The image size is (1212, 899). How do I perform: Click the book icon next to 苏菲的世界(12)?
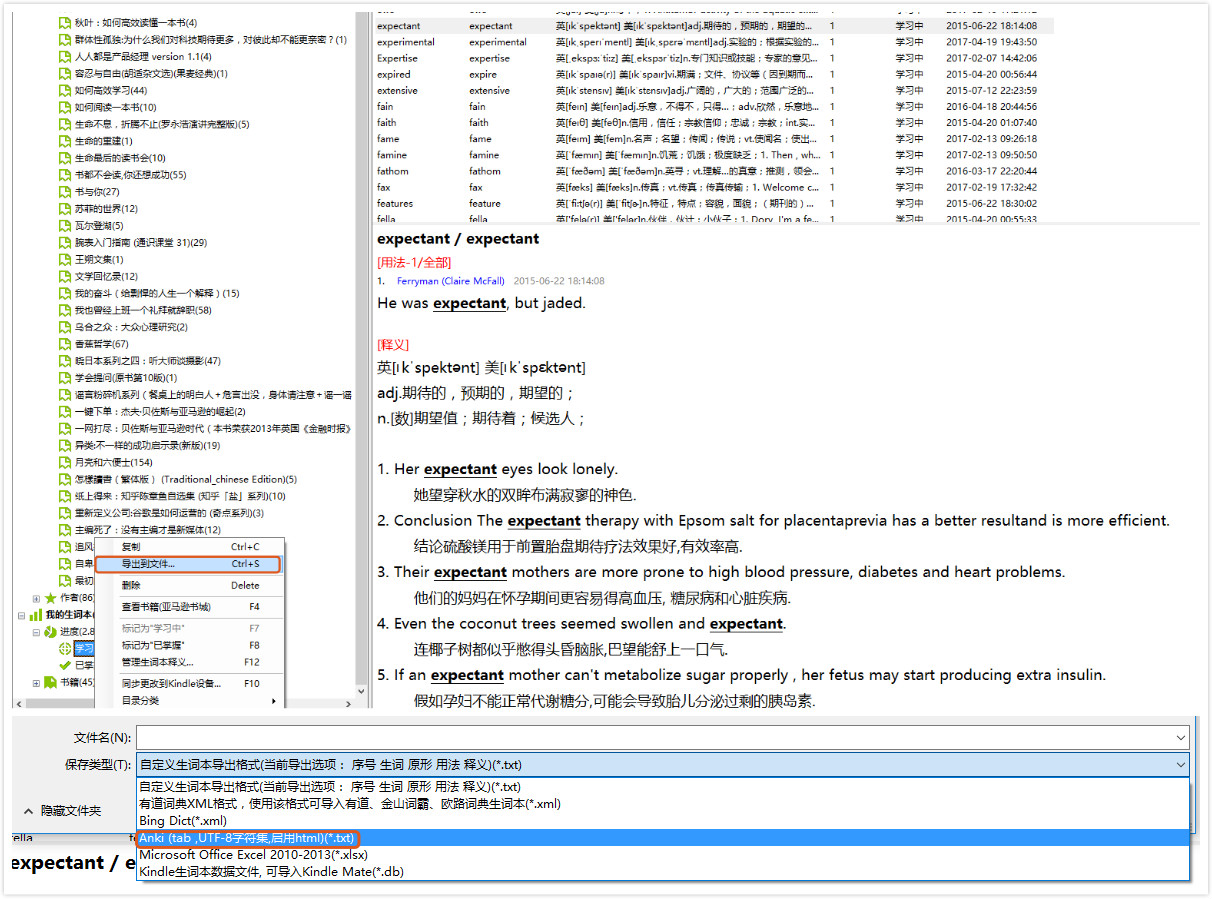65,208
